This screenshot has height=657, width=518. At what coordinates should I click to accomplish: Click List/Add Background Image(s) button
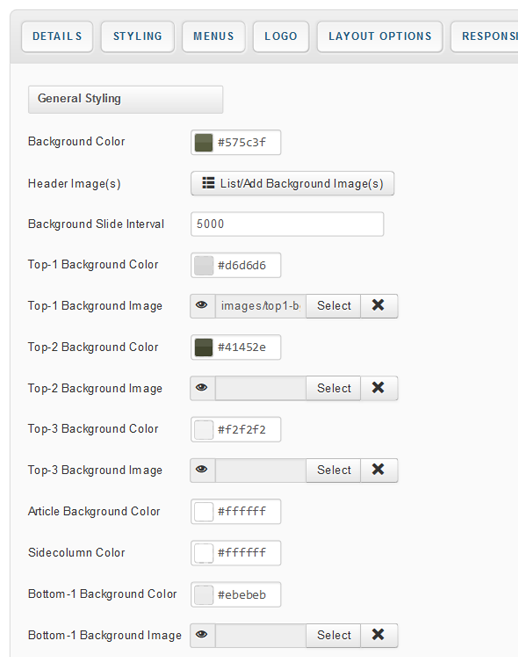tap(292, 184)
